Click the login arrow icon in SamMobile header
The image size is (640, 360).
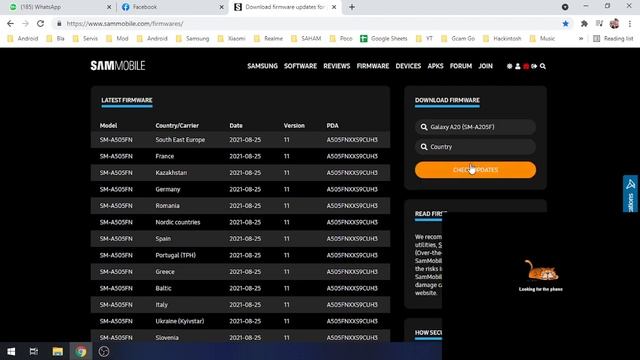click(x=534, y=66)
